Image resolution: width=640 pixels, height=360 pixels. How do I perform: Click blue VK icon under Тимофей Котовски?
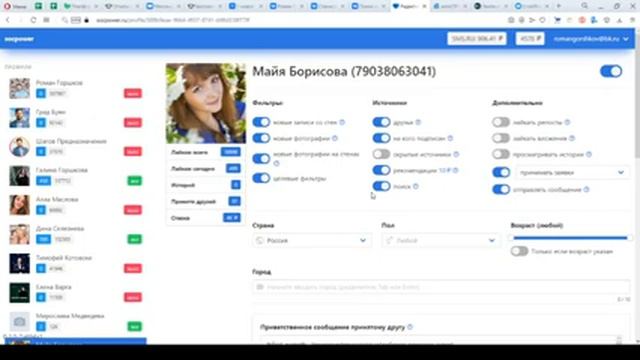pos(41,269)
